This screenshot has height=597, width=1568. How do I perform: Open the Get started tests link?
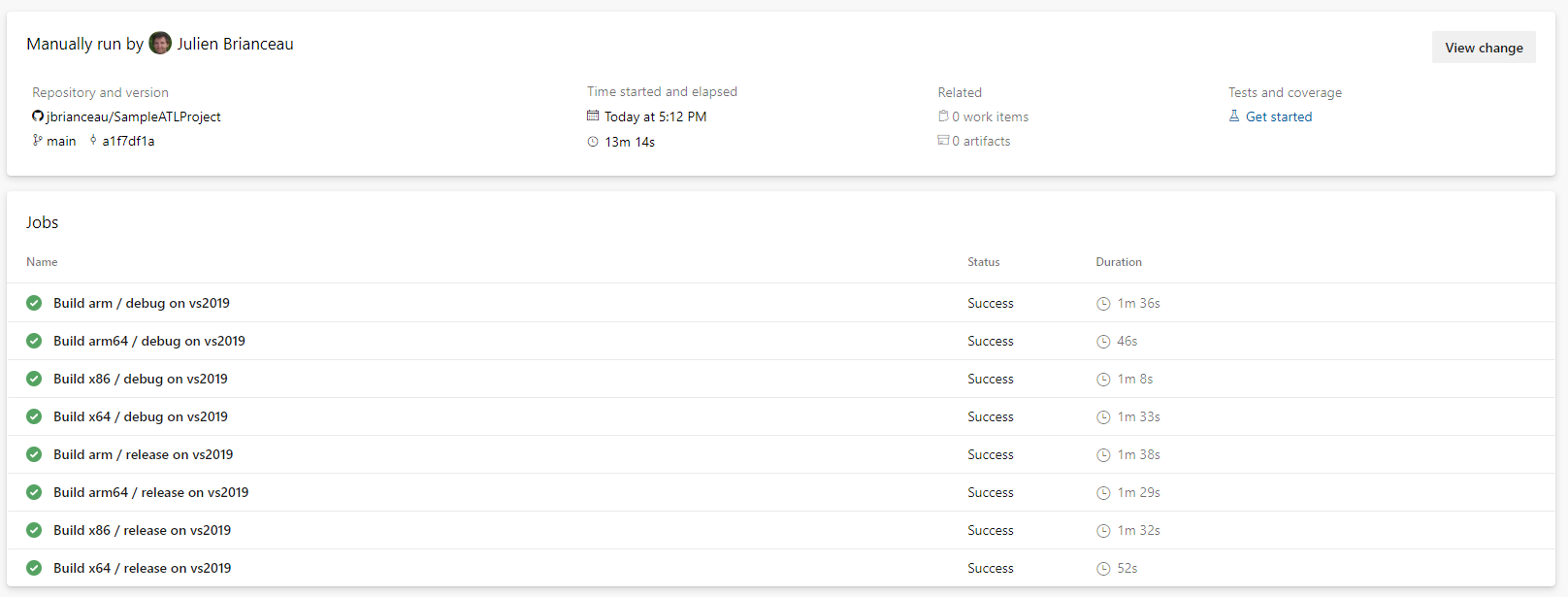click(1279, 116)
